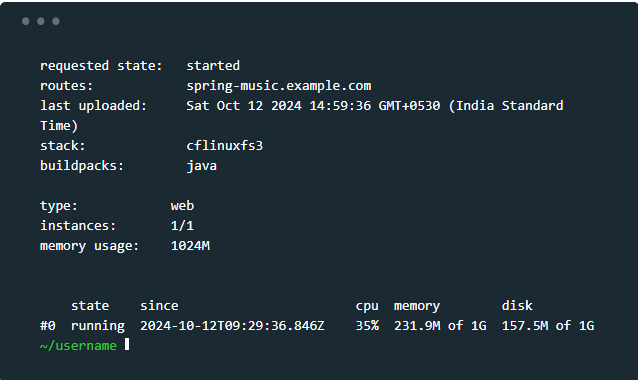Image resolution: width=638 pixels, height=380 pixels.
Task: Click the type value web
Action: click(182, 206)
